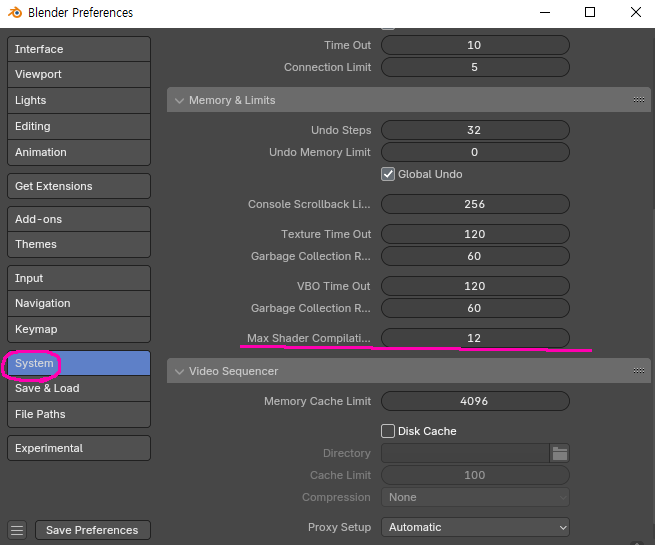Screen dimensions: 655x545
Task: Open the Themes section
Action: point(79,244)
